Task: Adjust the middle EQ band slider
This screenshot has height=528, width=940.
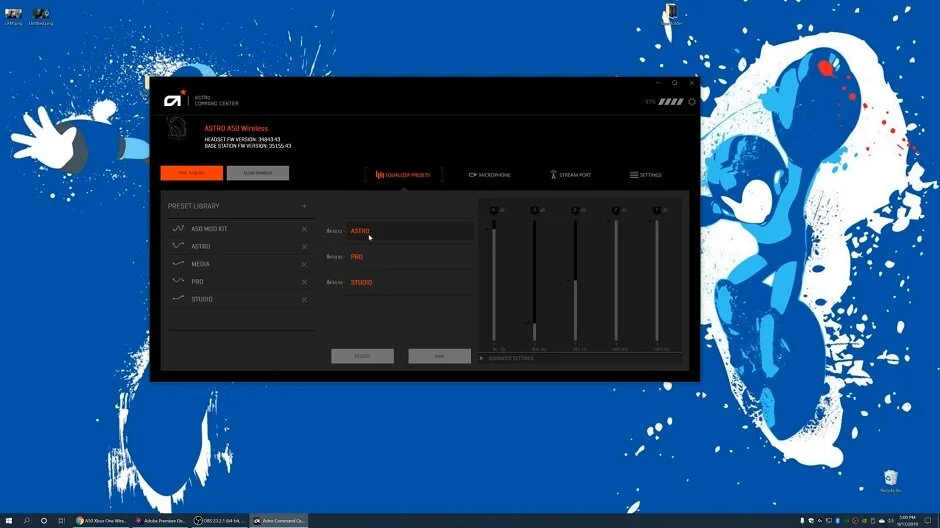Action: [x=575, y=280]
